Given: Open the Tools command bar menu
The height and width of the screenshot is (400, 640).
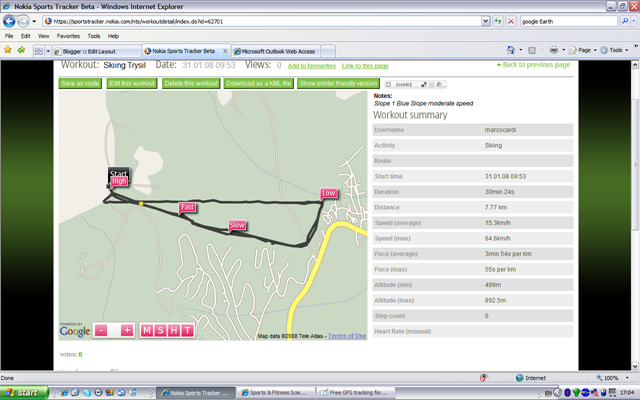Looking at the screenshot, I should pyautogui.click(x=614, y=50).
